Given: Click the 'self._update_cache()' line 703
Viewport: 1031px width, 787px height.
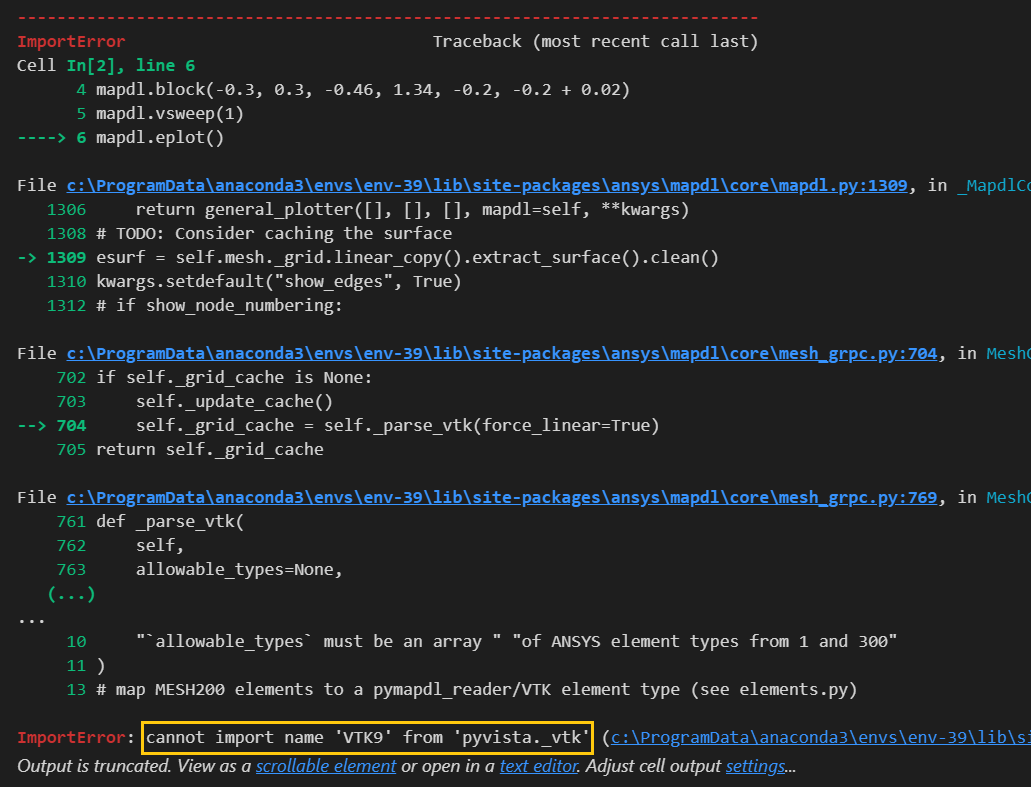Looking at the screenshot, I should (234, 401).
